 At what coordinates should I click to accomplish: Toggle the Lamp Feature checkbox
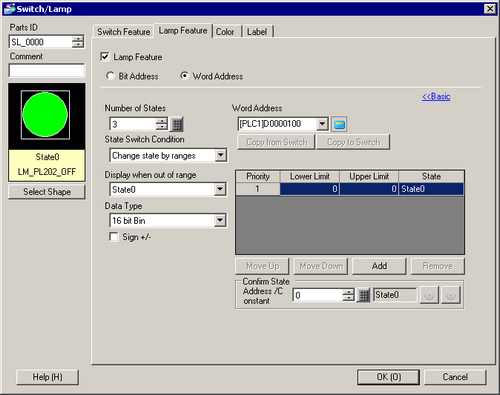point(105,57)
